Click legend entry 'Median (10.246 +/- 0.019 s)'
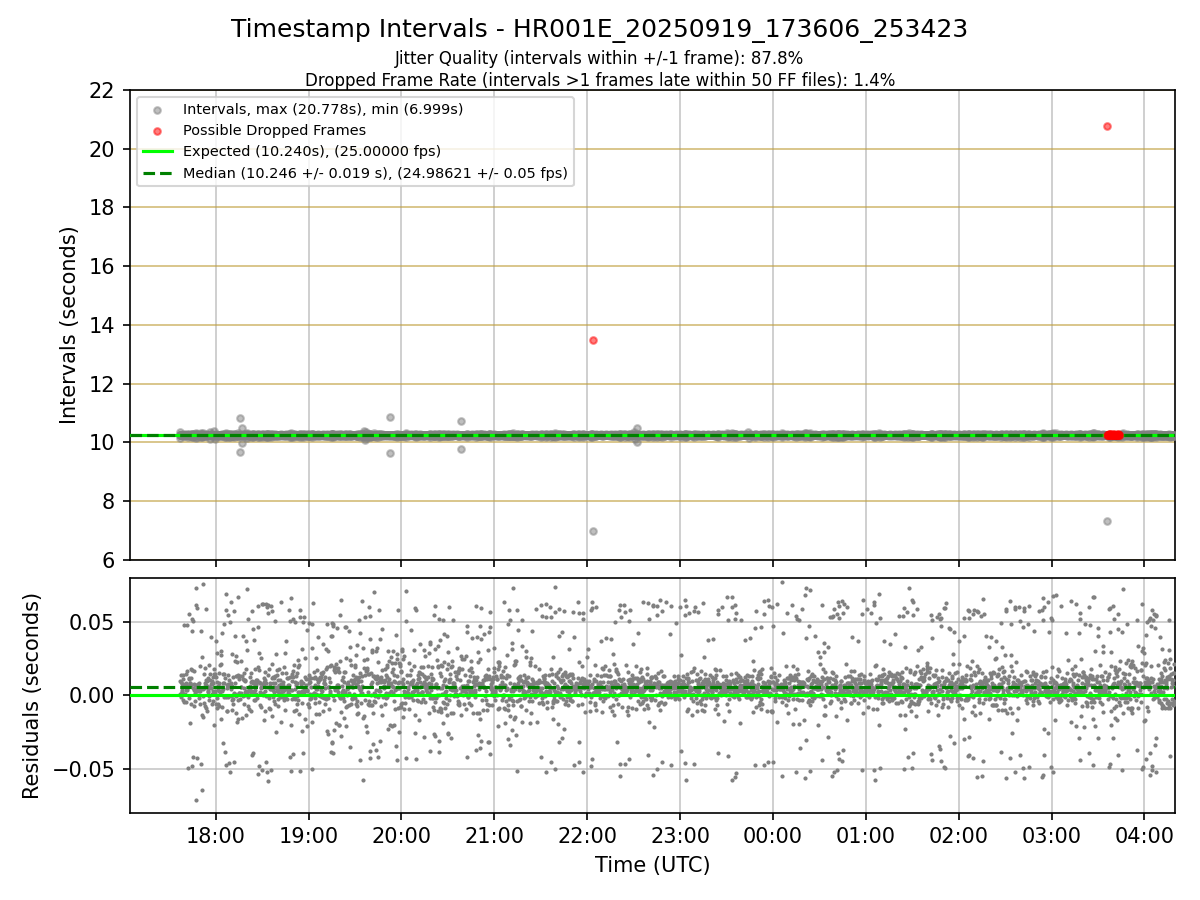Screen dimensions: 1200x900 coord(375,174)
